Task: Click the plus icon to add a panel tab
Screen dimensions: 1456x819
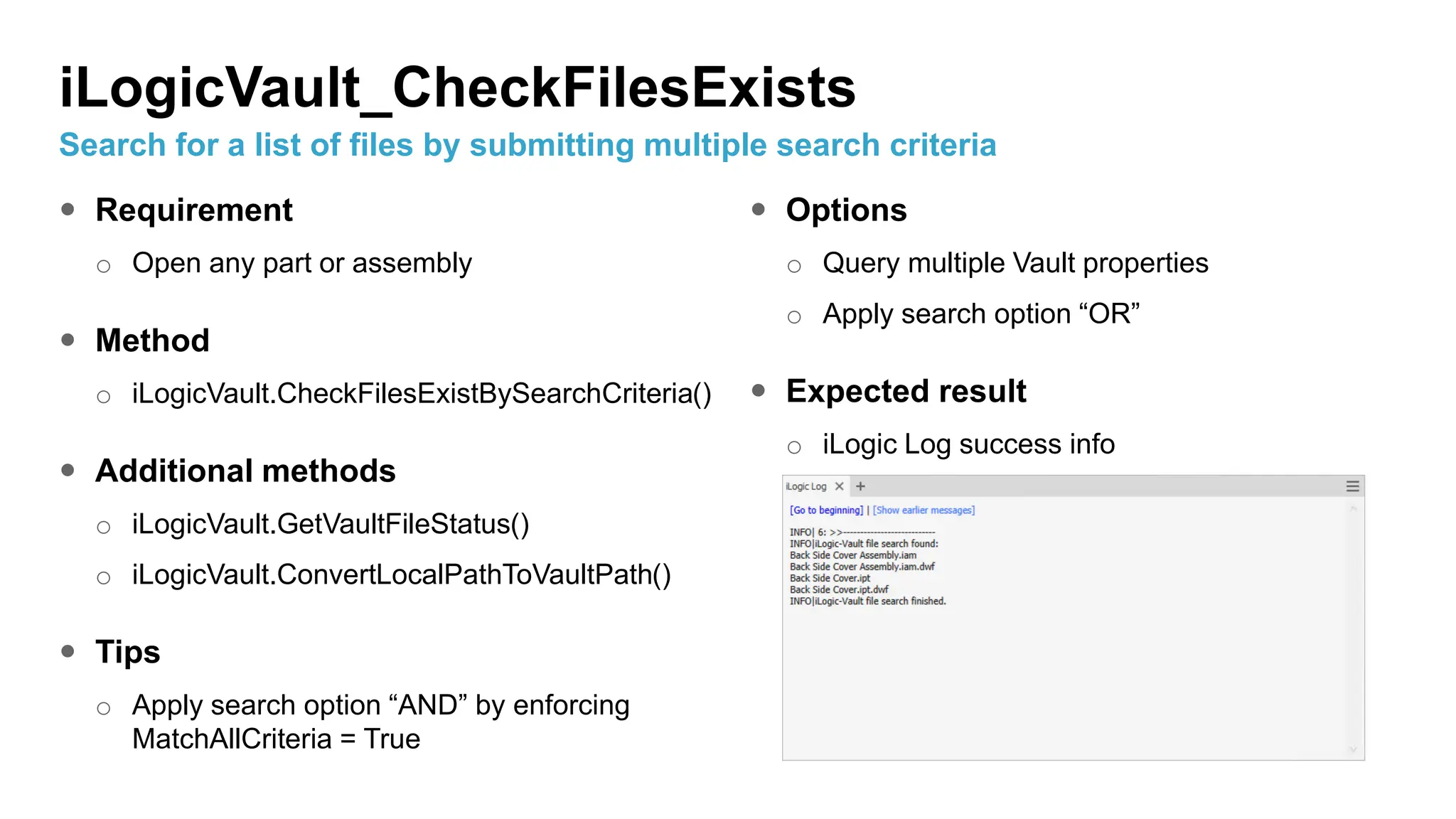Action: [x=860, y=486]
